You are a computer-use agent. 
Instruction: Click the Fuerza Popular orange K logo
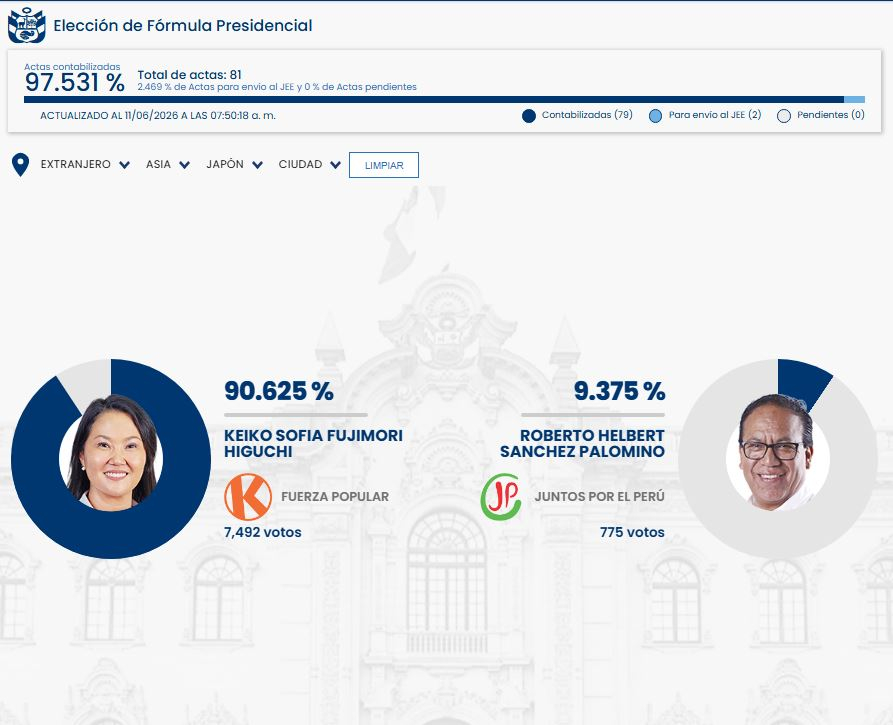[x=248, y=497]
